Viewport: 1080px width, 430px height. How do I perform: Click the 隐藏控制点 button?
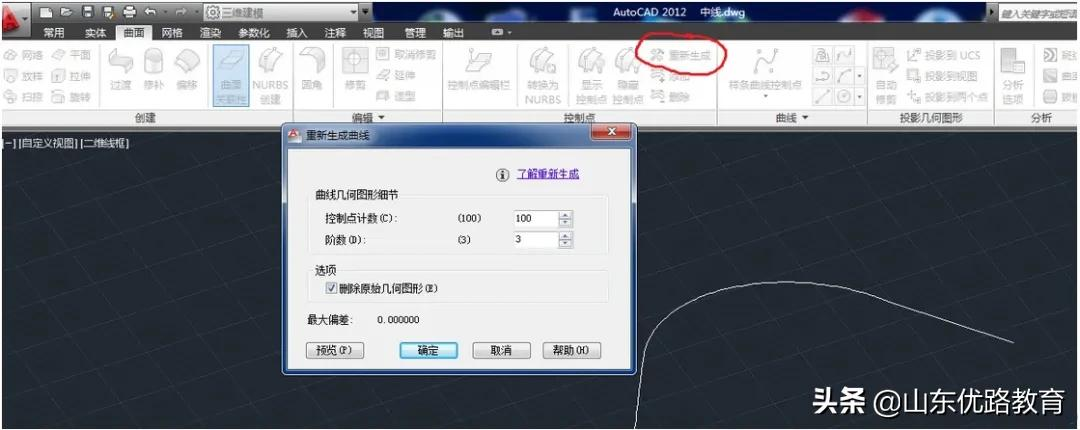point(627,75)
